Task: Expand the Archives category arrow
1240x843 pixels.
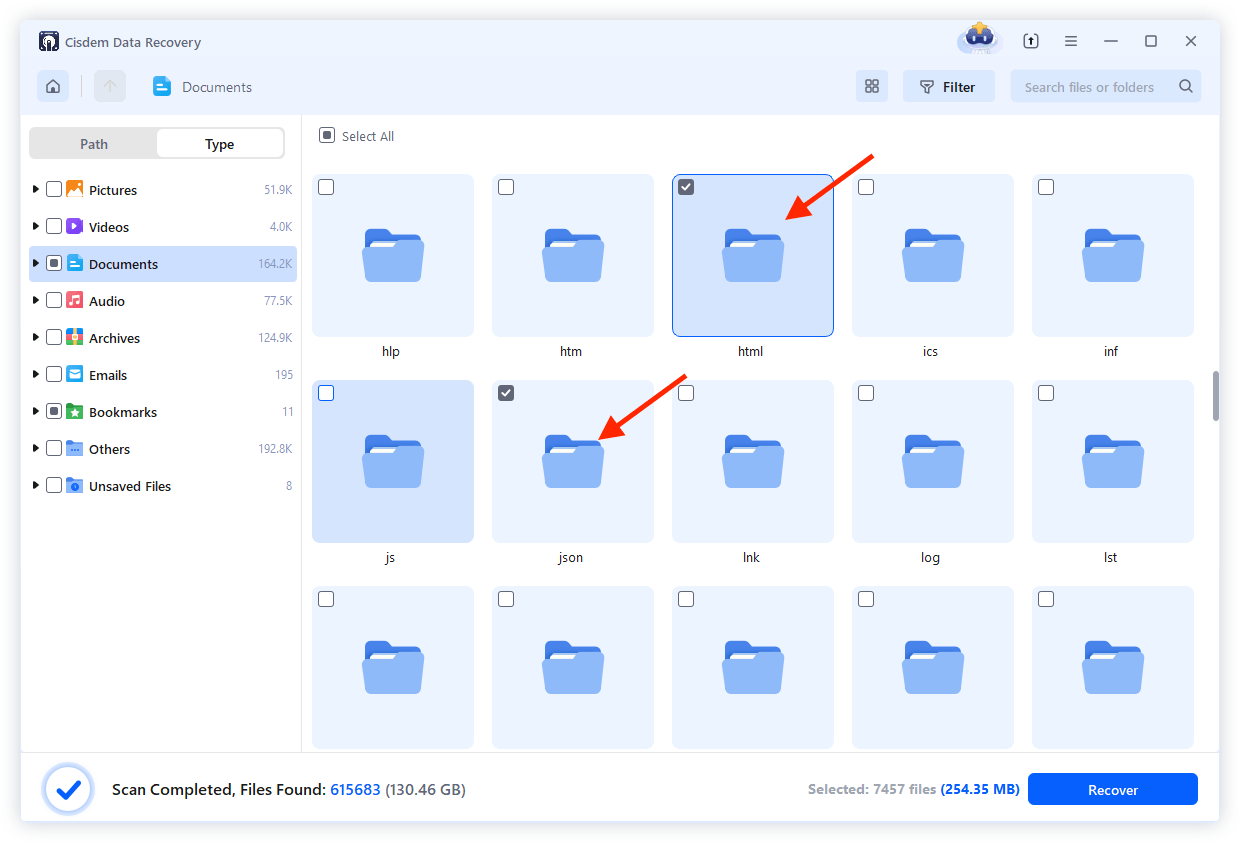Action: click(37, 338)
